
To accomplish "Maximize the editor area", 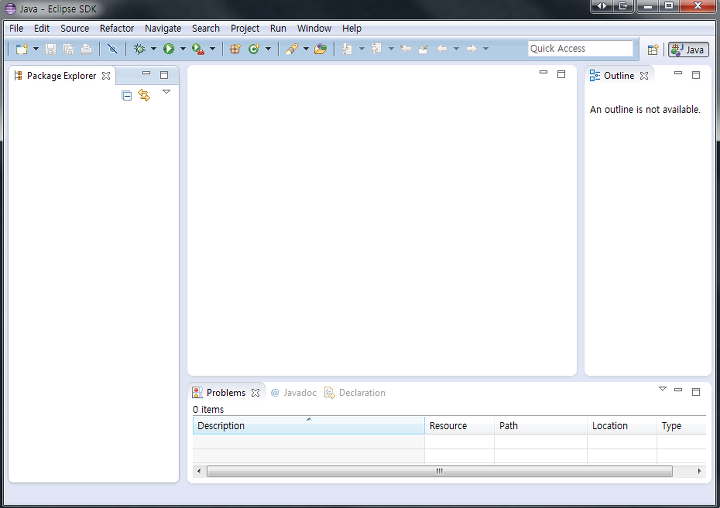I will 561,74.
